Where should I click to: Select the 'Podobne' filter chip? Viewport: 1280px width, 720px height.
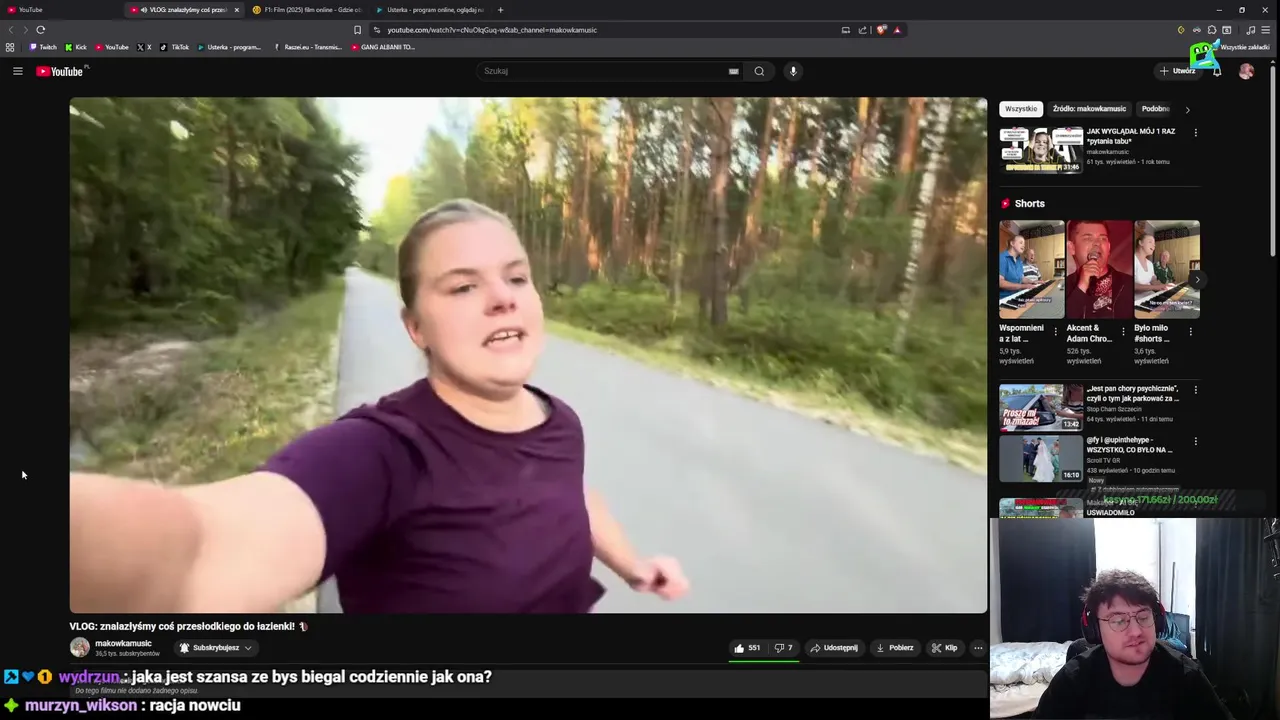tap(1155, 109)
